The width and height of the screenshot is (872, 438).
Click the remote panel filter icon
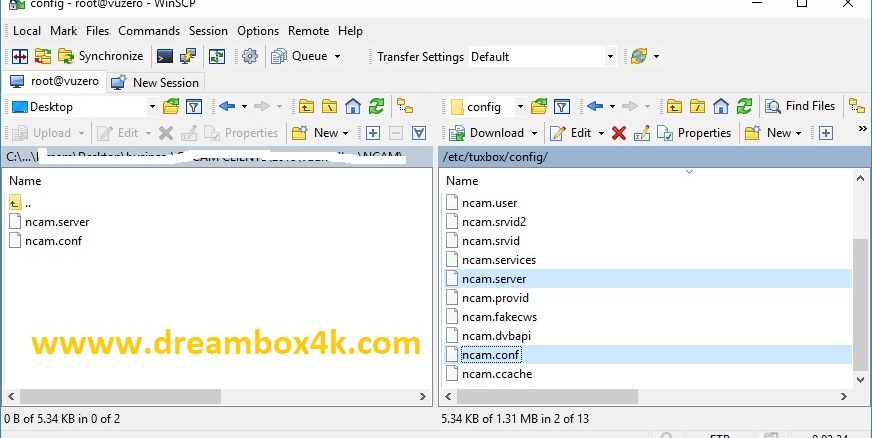[x=562, y=106]
